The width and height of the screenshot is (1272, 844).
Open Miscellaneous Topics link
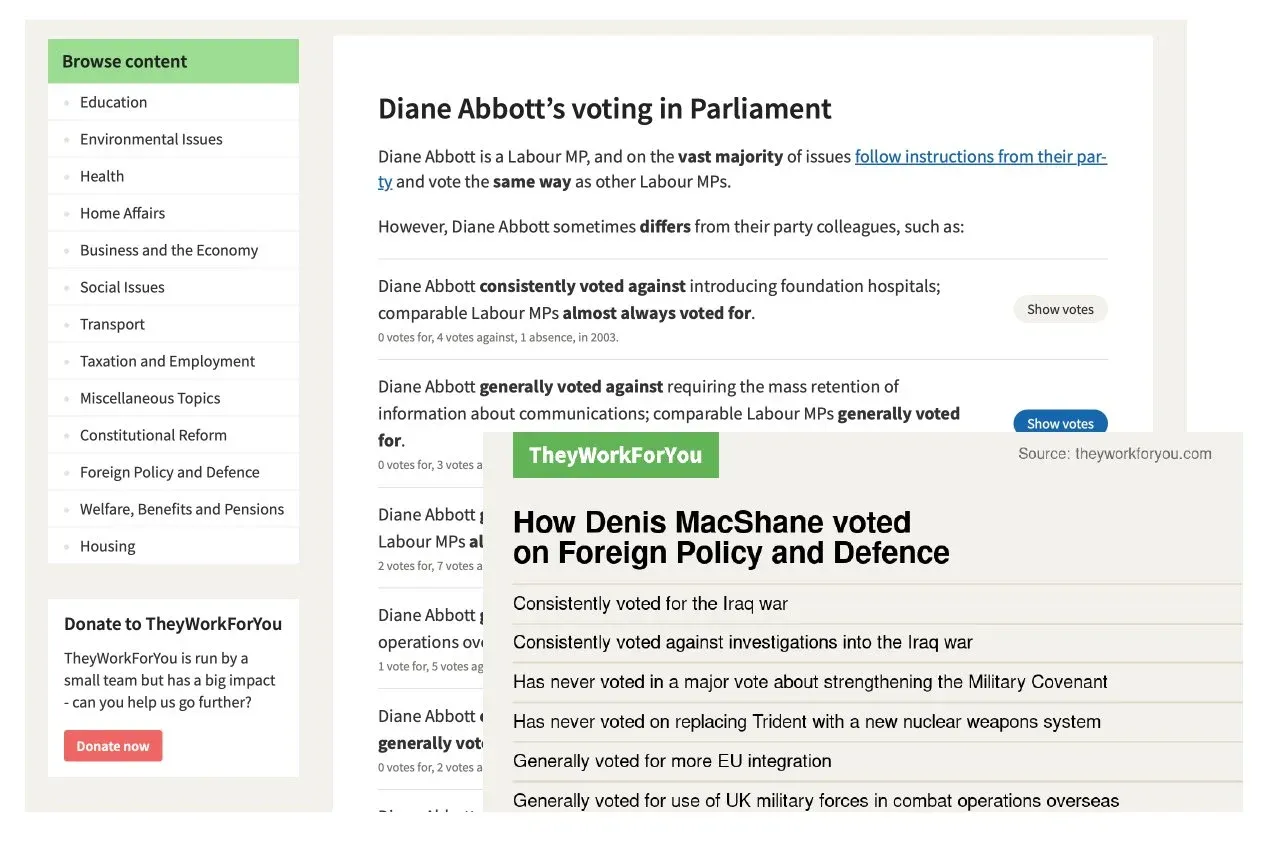tap(150, 398)
